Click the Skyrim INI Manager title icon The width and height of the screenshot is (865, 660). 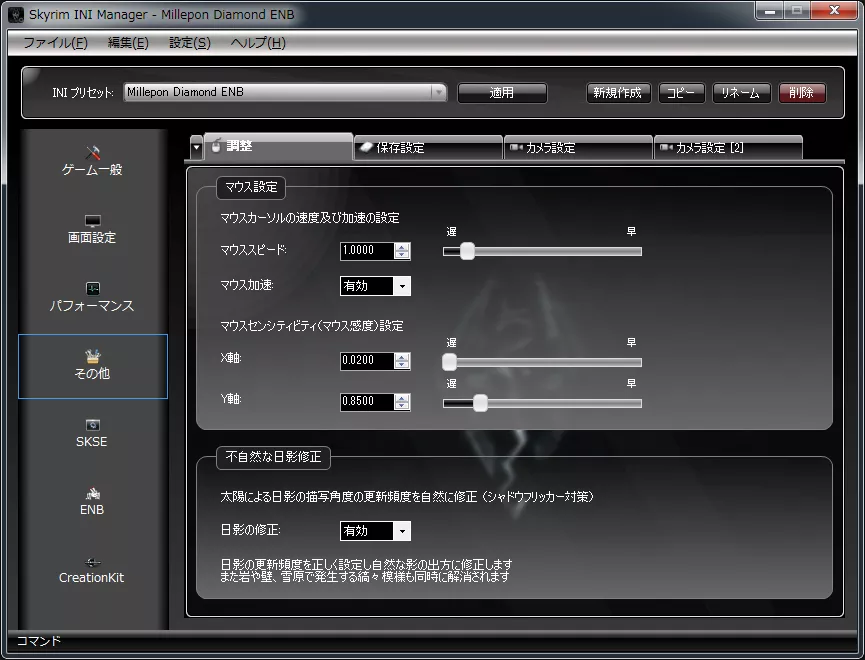coord(16,15)
